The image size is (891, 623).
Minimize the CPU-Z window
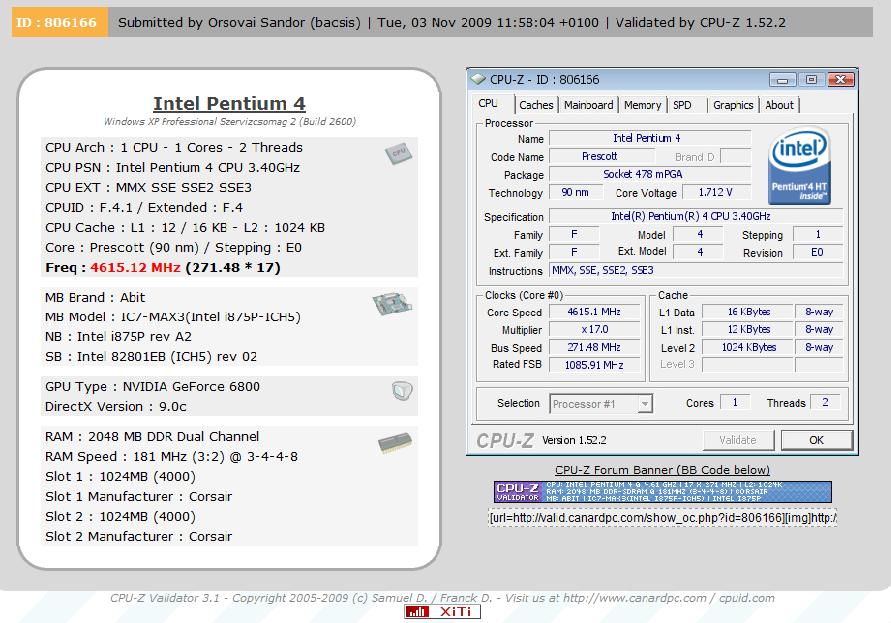tap(782, 80)
